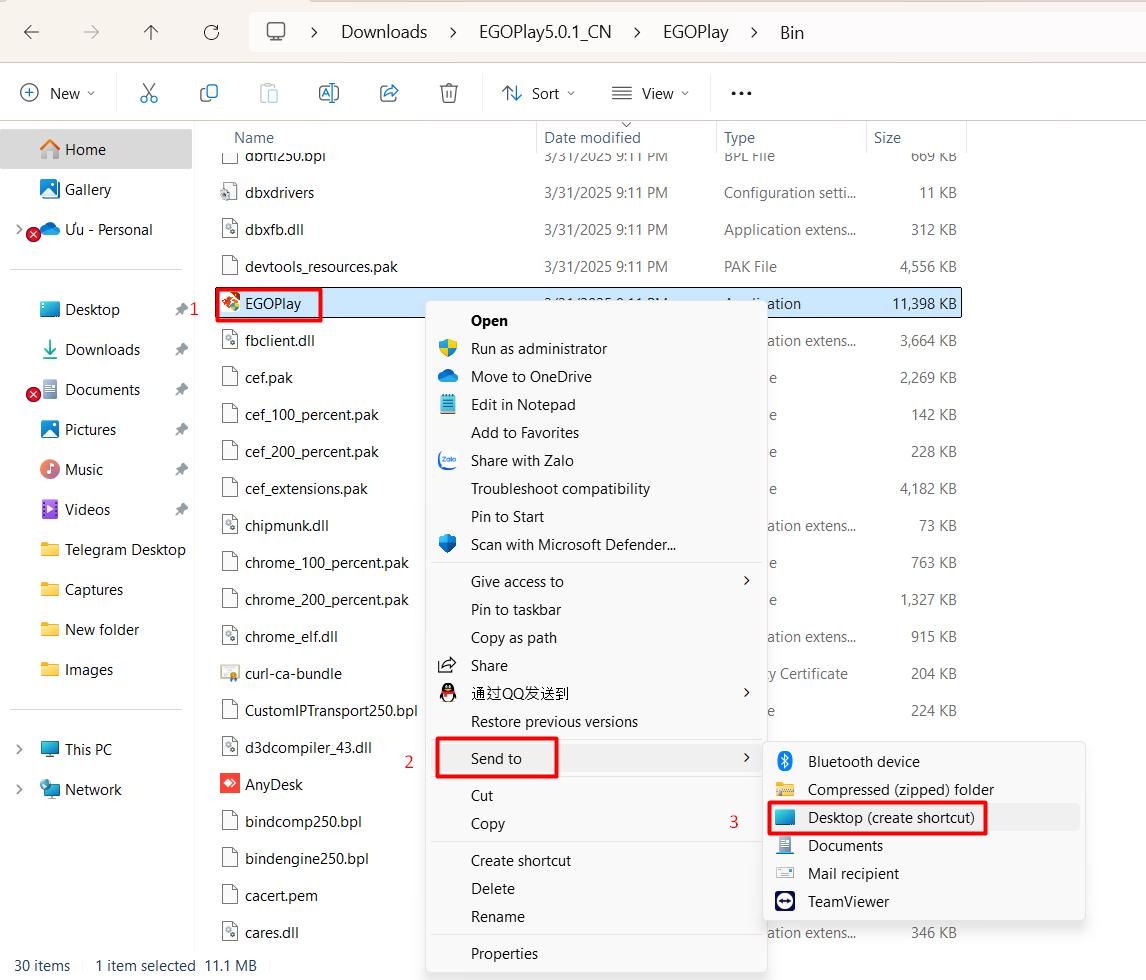
Task: Navigate to EGOPlay5.0.1_CN in address bar
Action: [x=545, y=32]
